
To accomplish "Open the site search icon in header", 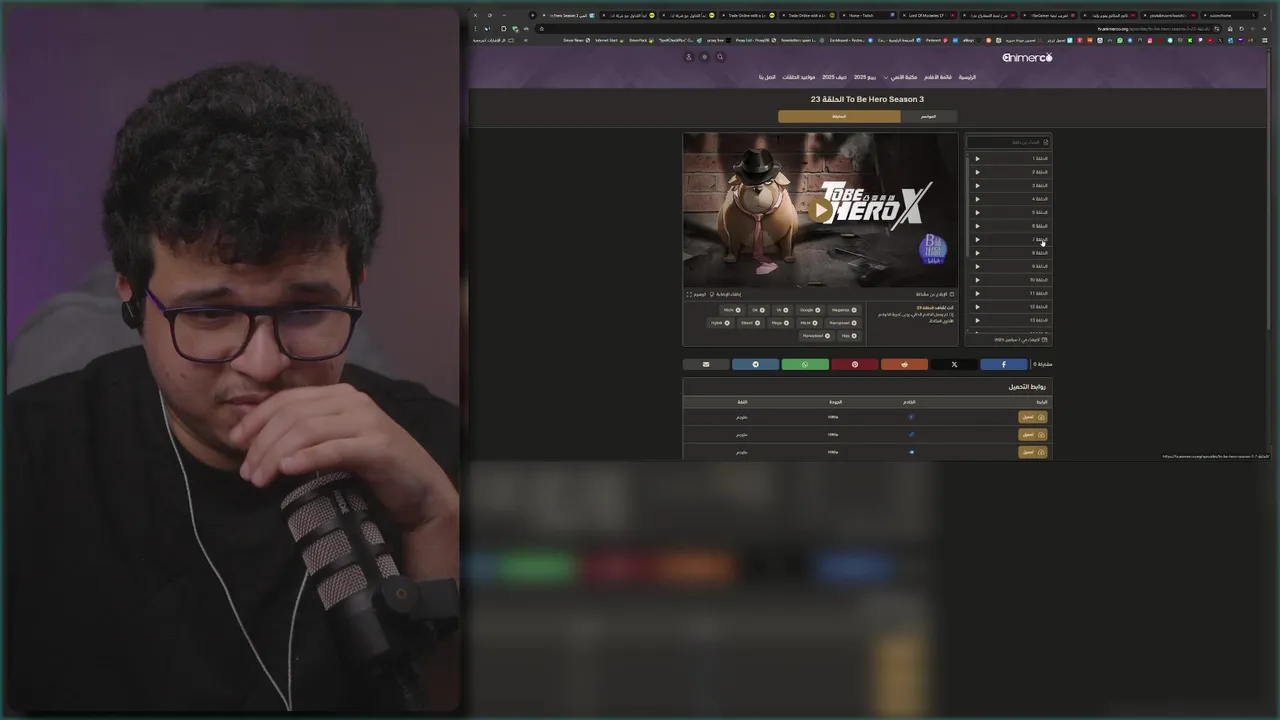I will 720,57.
